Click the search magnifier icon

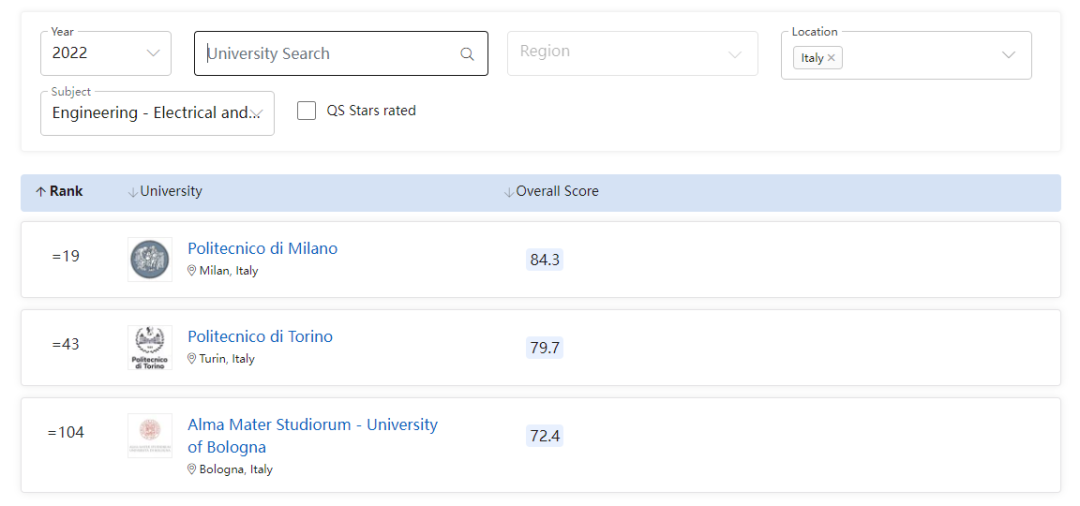[467, 54]
